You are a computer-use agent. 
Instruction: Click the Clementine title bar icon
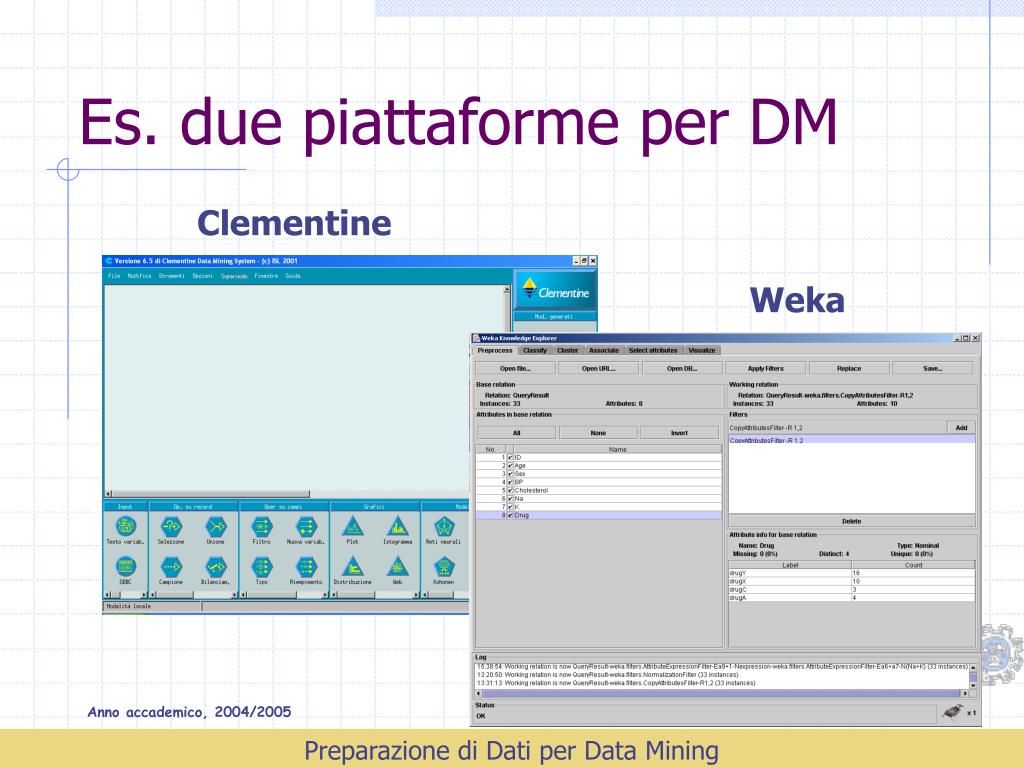(109, 261)
